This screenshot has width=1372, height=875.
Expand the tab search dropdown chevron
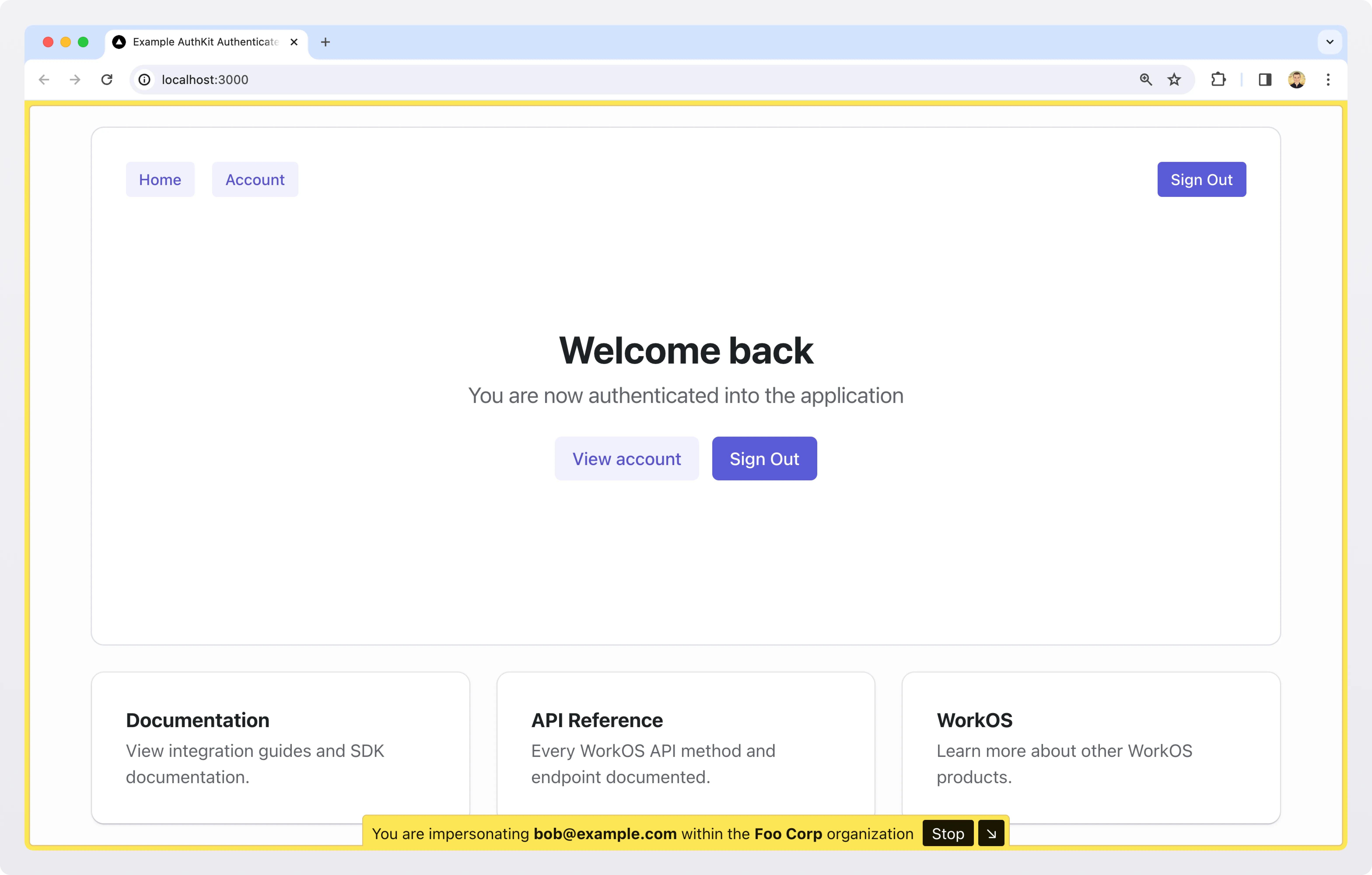tap(1330, 42)
